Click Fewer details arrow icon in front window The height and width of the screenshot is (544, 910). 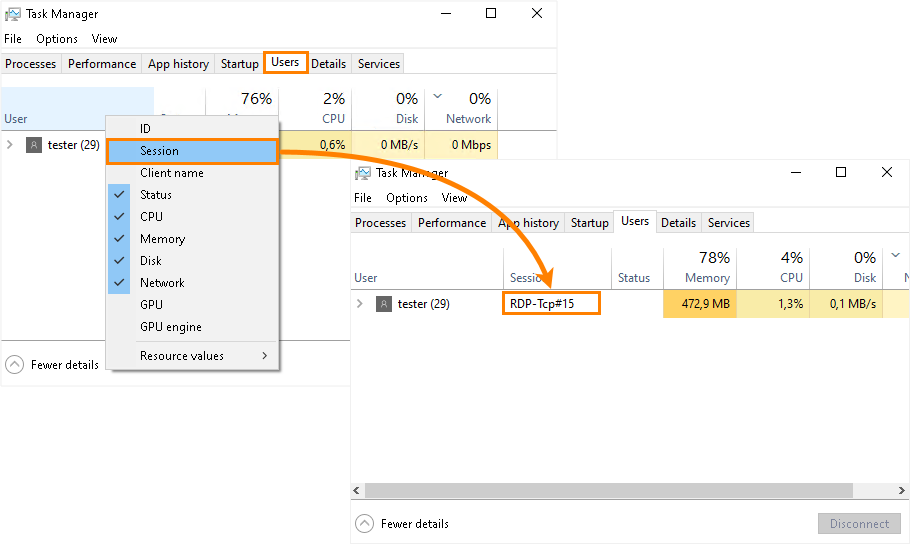pos(364,524)
